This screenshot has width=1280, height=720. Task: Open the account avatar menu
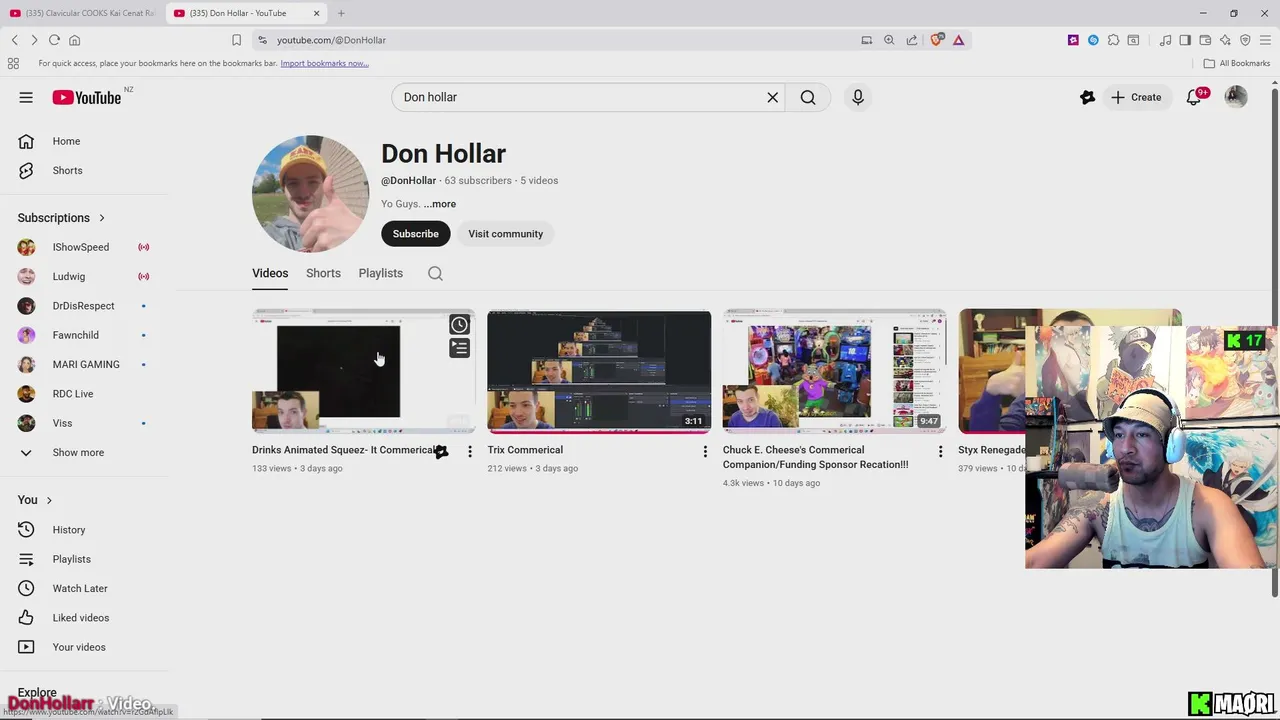point(1236,97)
